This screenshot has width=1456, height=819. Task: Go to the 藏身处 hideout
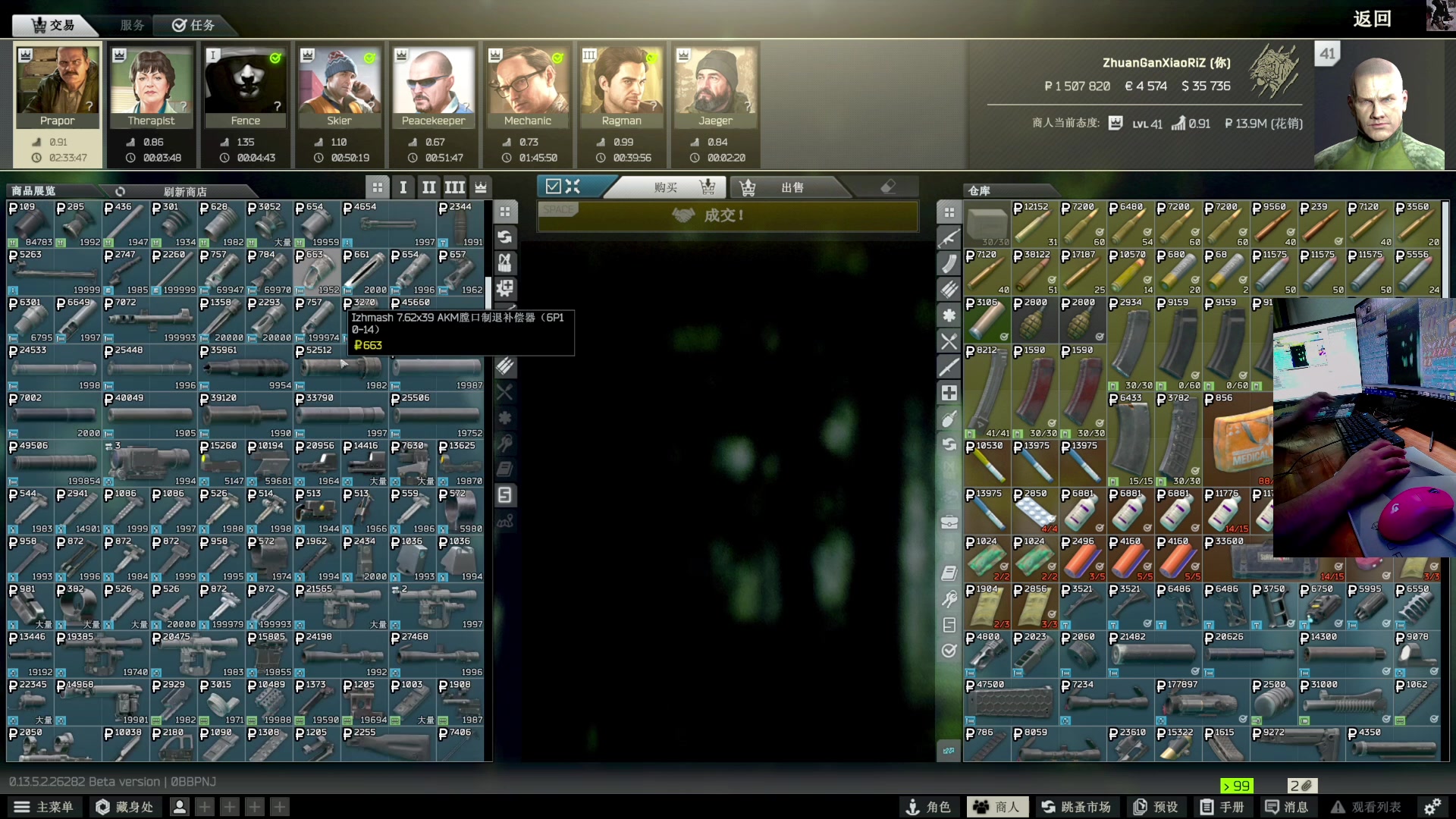pyautogui.click(x=124, y=807)
